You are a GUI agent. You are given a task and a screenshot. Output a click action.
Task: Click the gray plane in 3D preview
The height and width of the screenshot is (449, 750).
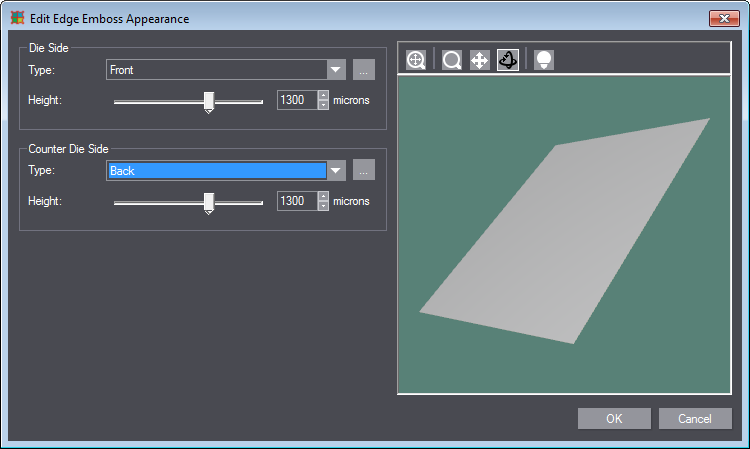[x=560, y=240]
